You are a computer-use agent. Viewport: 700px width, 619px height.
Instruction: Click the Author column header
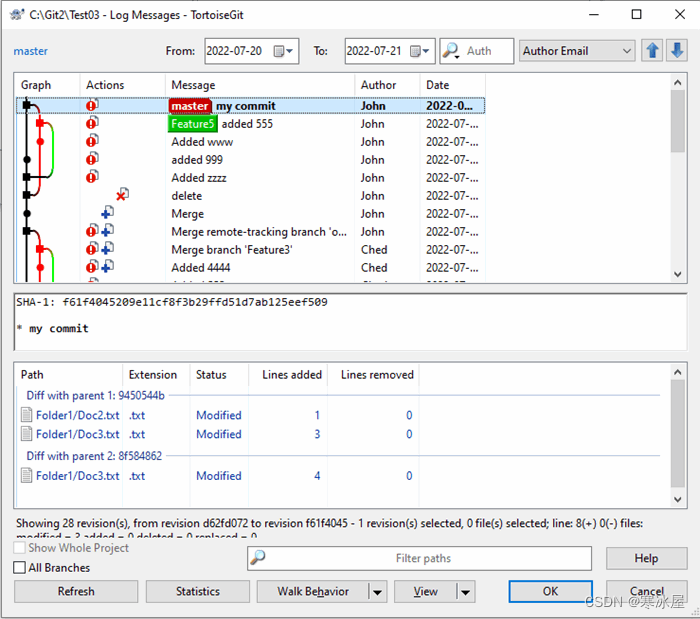pyautogui.click(x=388, y=85)
